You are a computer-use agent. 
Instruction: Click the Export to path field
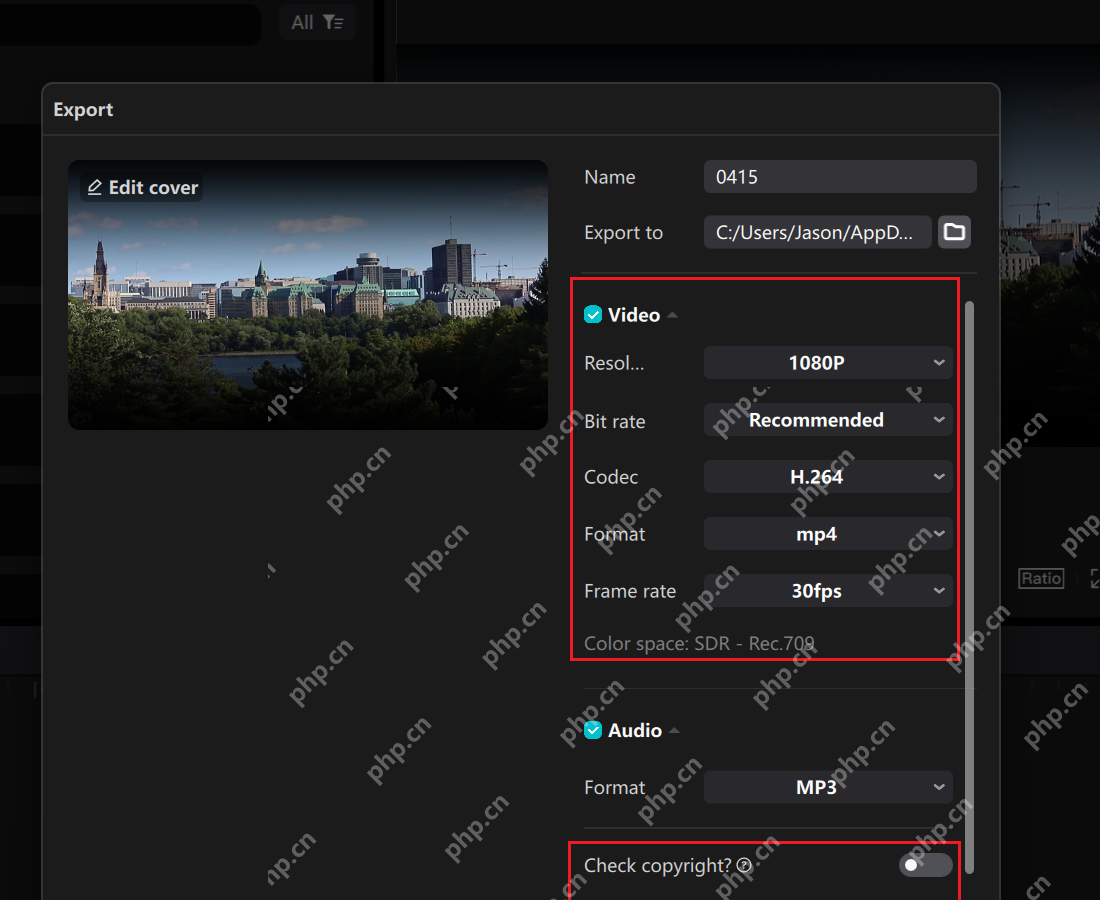point(817,232)
